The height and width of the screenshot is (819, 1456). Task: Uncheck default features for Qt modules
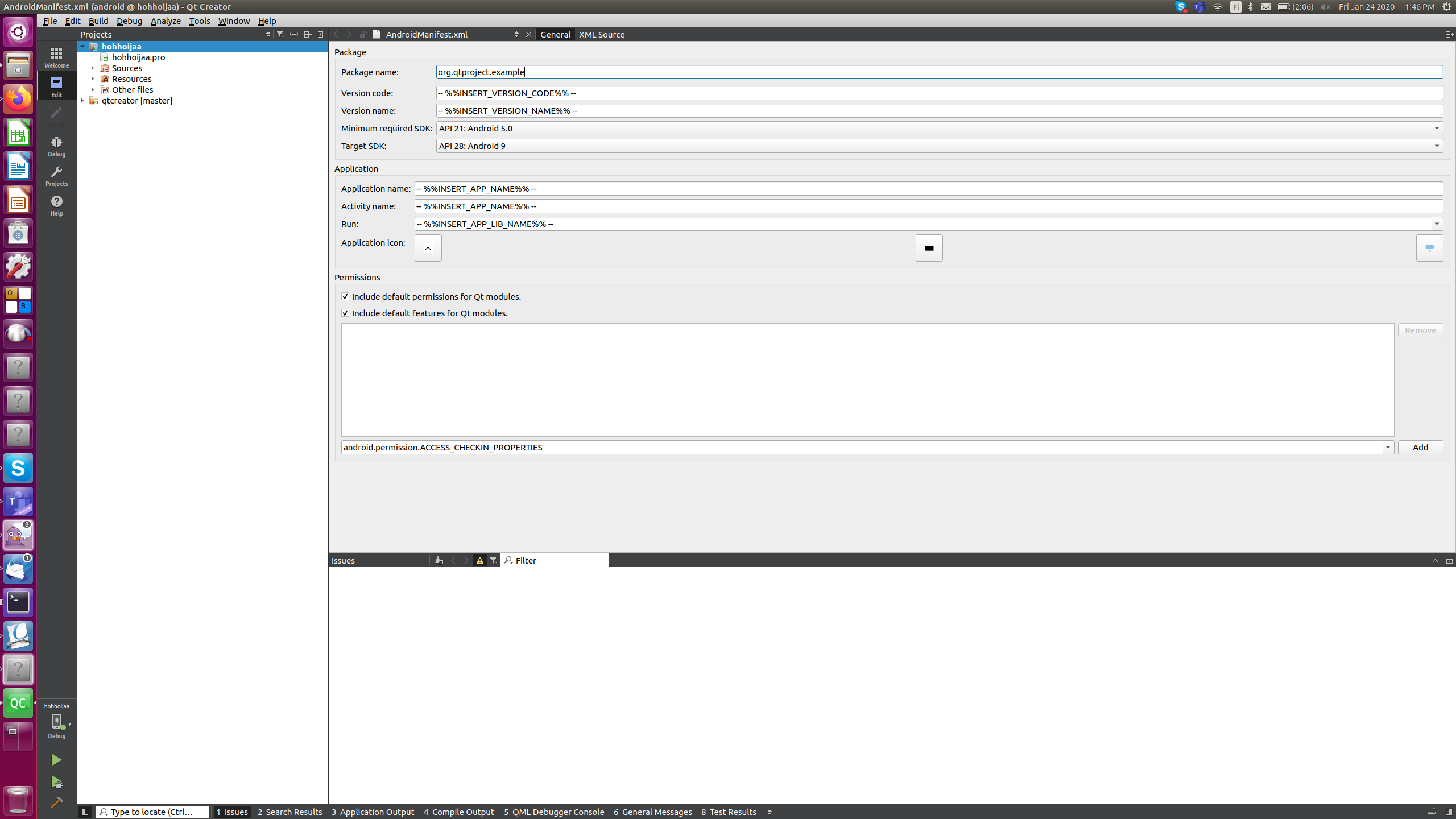point(345,313)
